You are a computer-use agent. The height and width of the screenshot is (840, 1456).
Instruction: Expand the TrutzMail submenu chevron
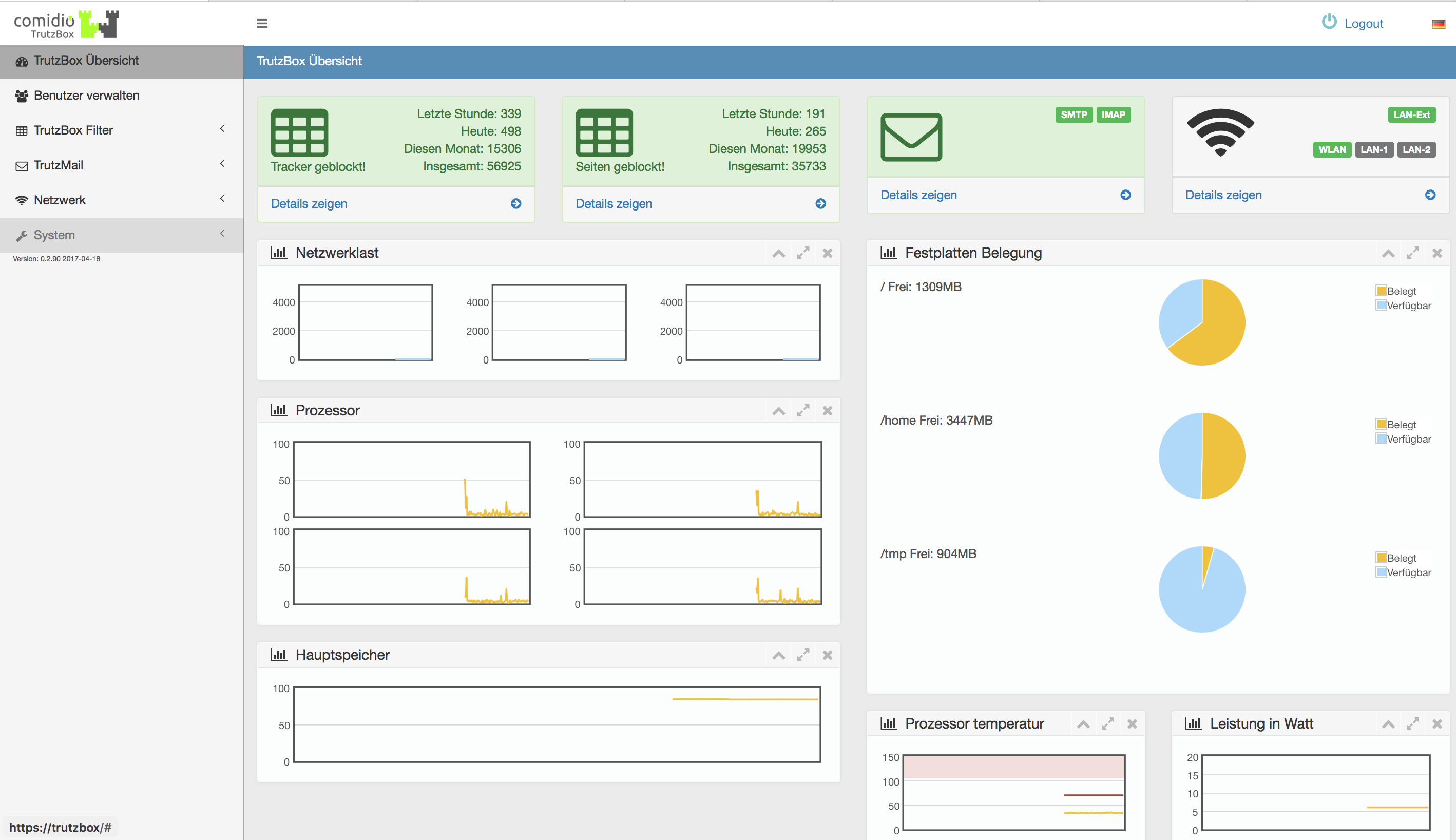tap(222, 164)
